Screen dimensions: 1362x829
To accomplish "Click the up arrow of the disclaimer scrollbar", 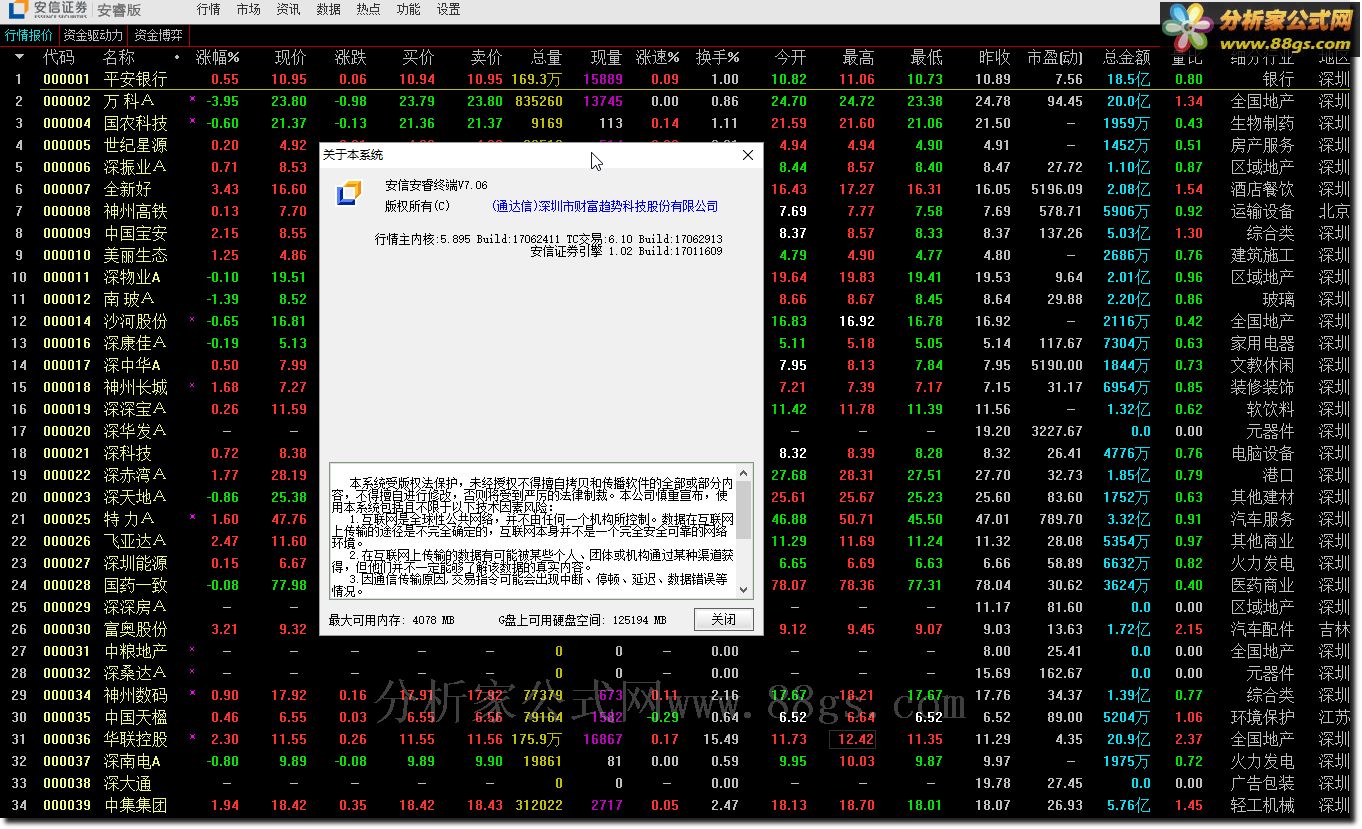I will (x=744, y=473).
